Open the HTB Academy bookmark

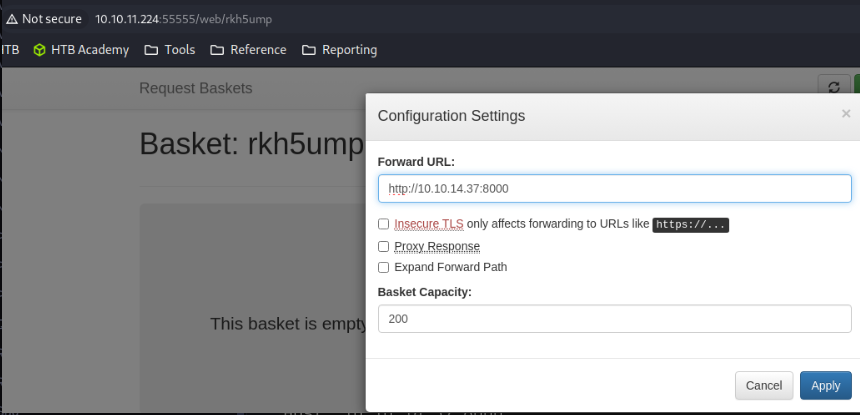[x=81, y=50]
